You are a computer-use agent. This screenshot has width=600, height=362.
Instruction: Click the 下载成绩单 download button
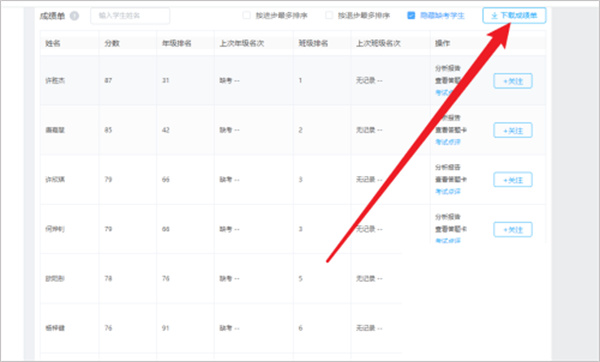tap(514, 15)
